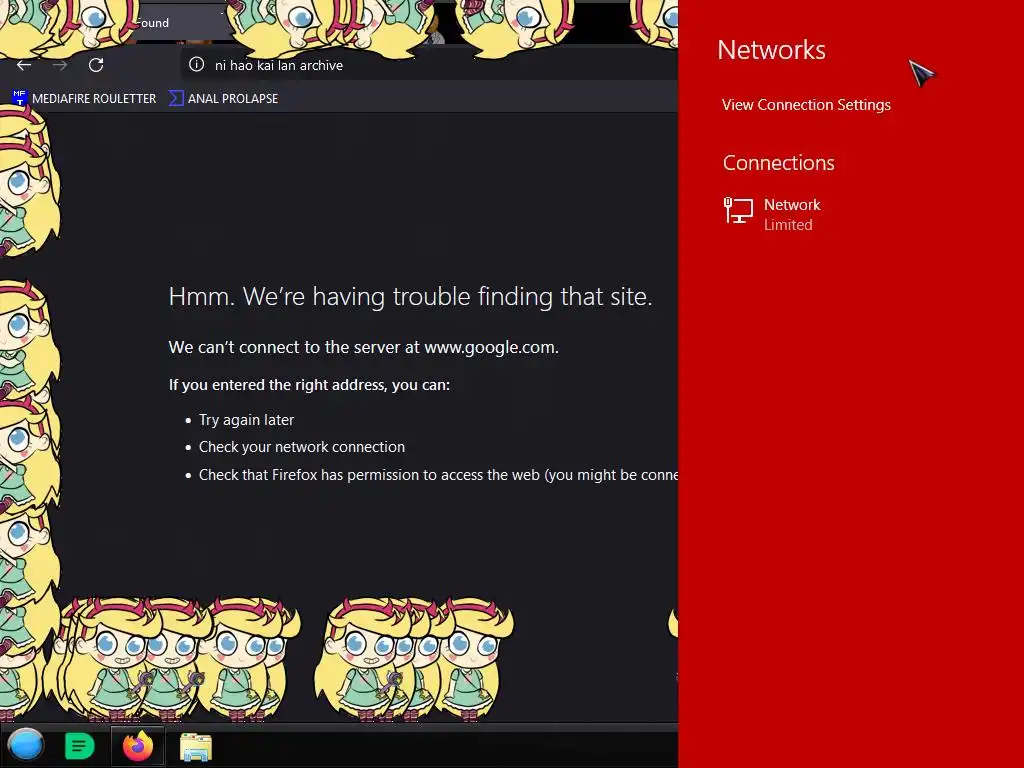
Task: Reload the current page
Action: 96,65
